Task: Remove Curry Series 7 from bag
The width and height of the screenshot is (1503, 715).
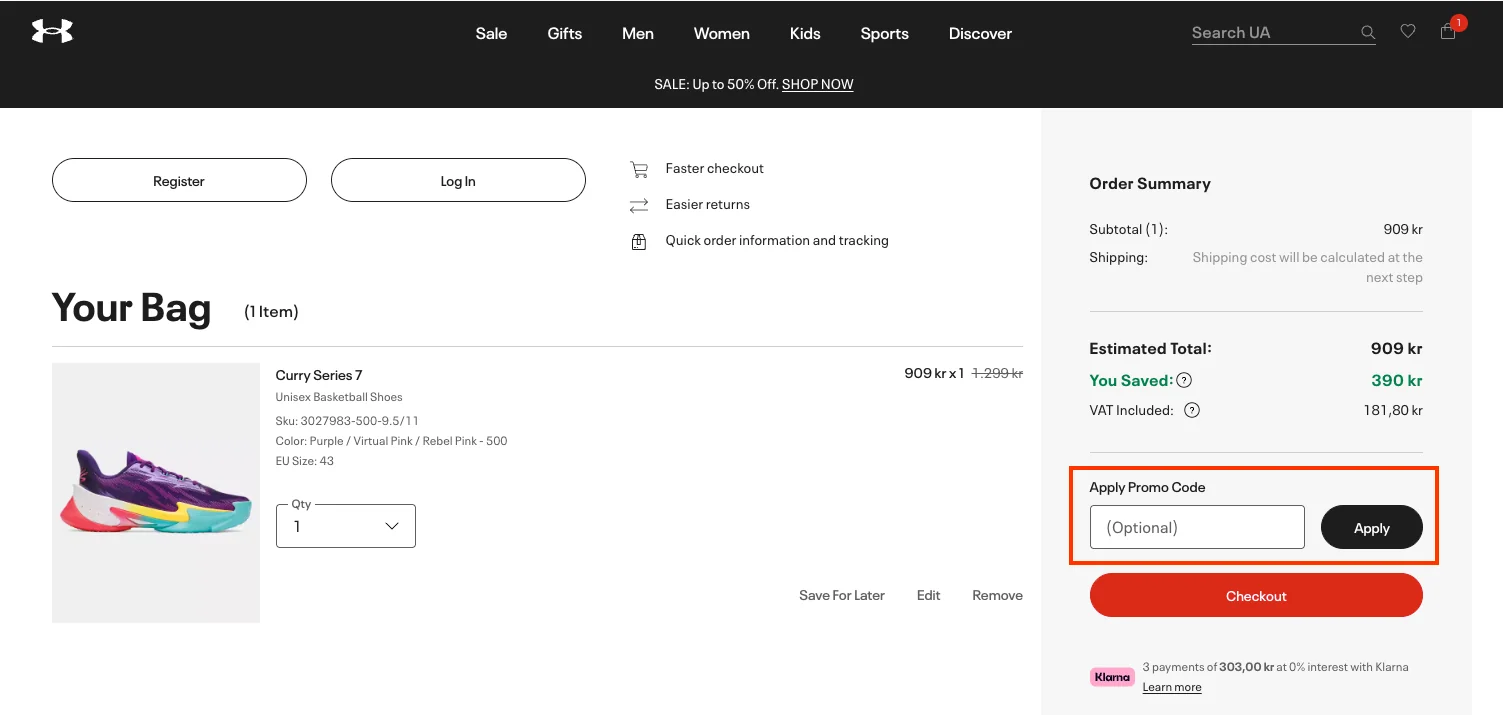Action: [997, 595]
